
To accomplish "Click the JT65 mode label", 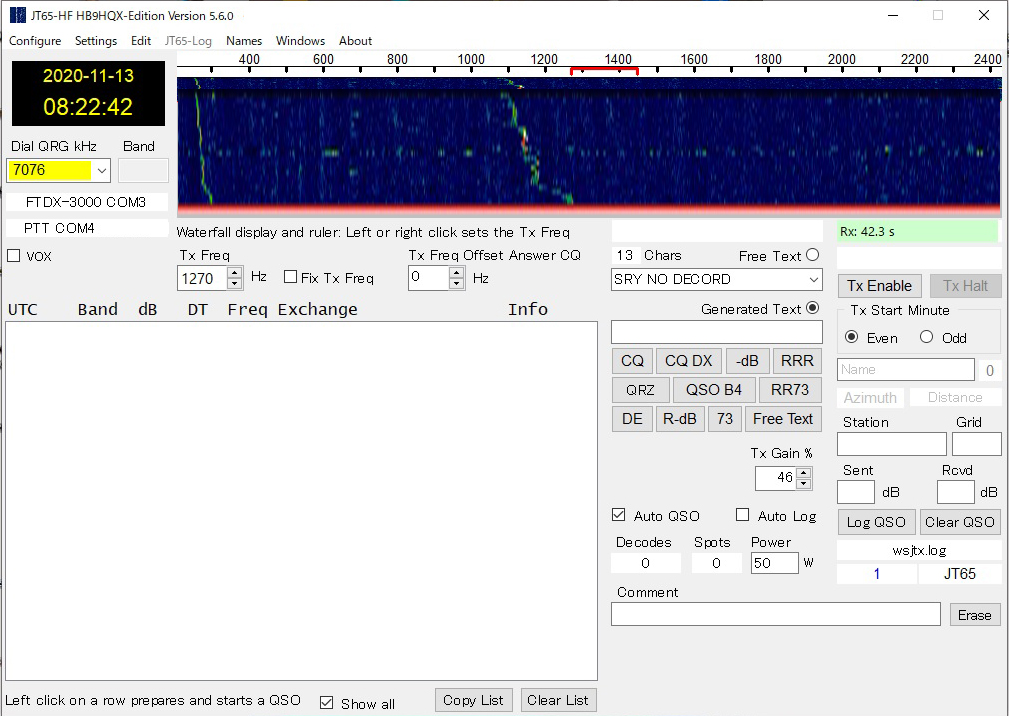I will coord(960,574).
